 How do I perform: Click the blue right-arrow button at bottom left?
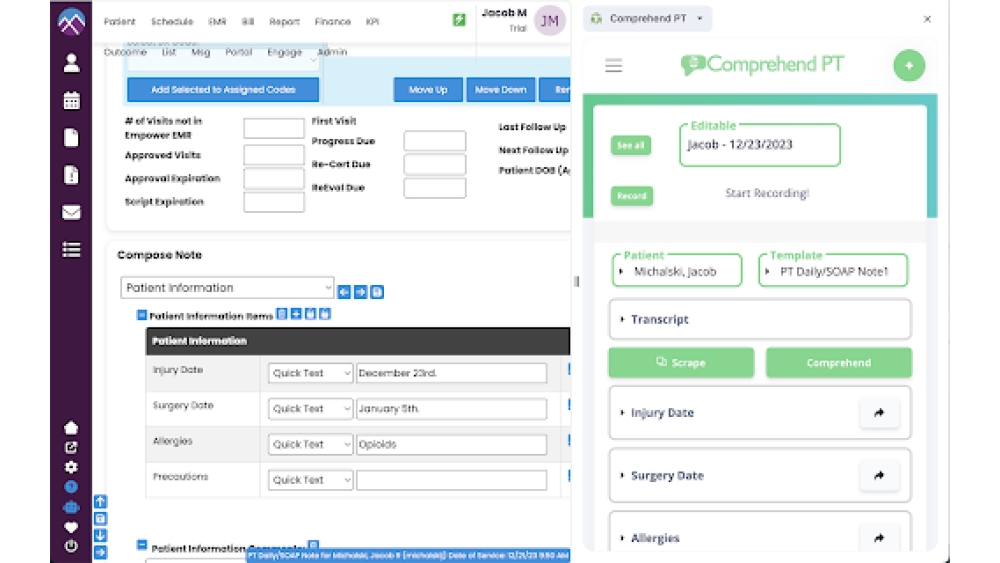(101, 552)
